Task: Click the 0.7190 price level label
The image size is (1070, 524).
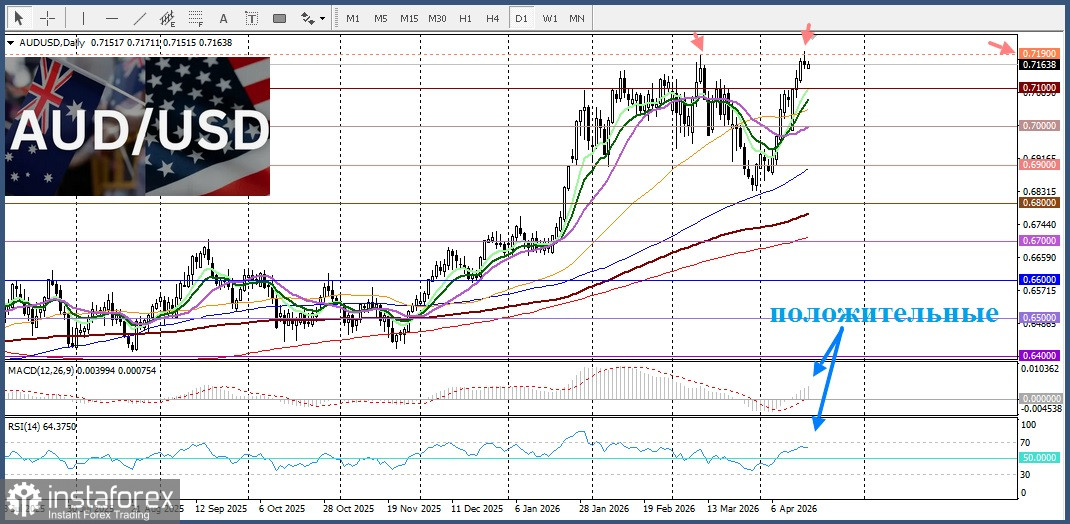Action: (x=1037, y=53)
